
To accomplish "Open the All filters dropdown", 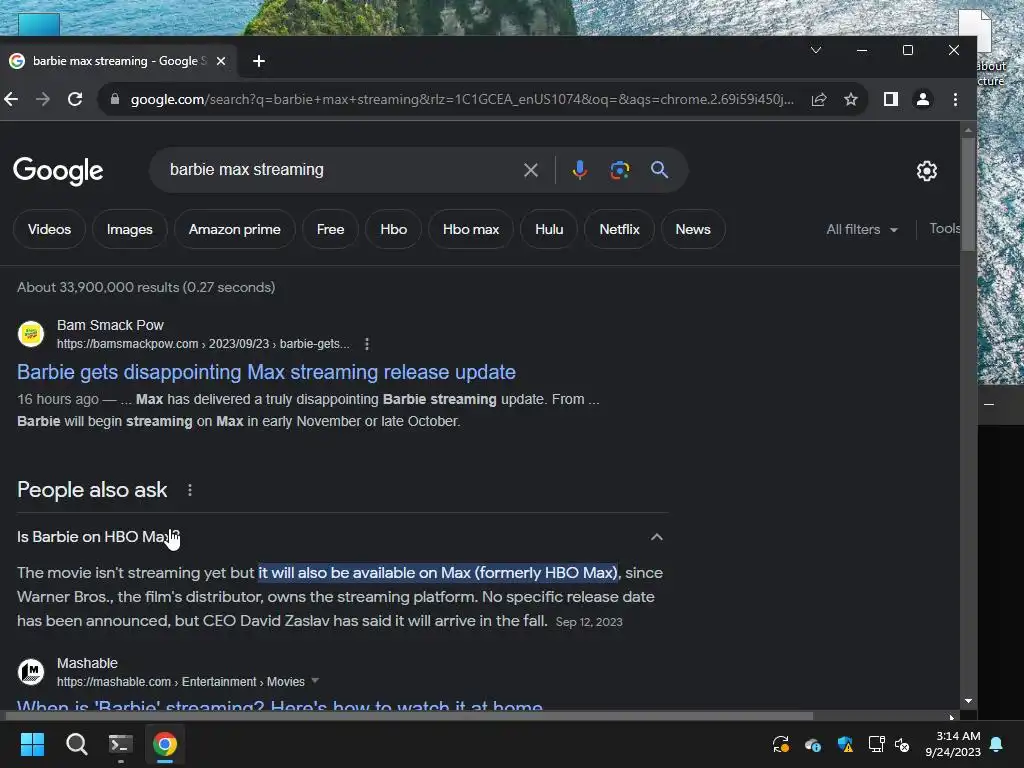I will tap(862, 229).
